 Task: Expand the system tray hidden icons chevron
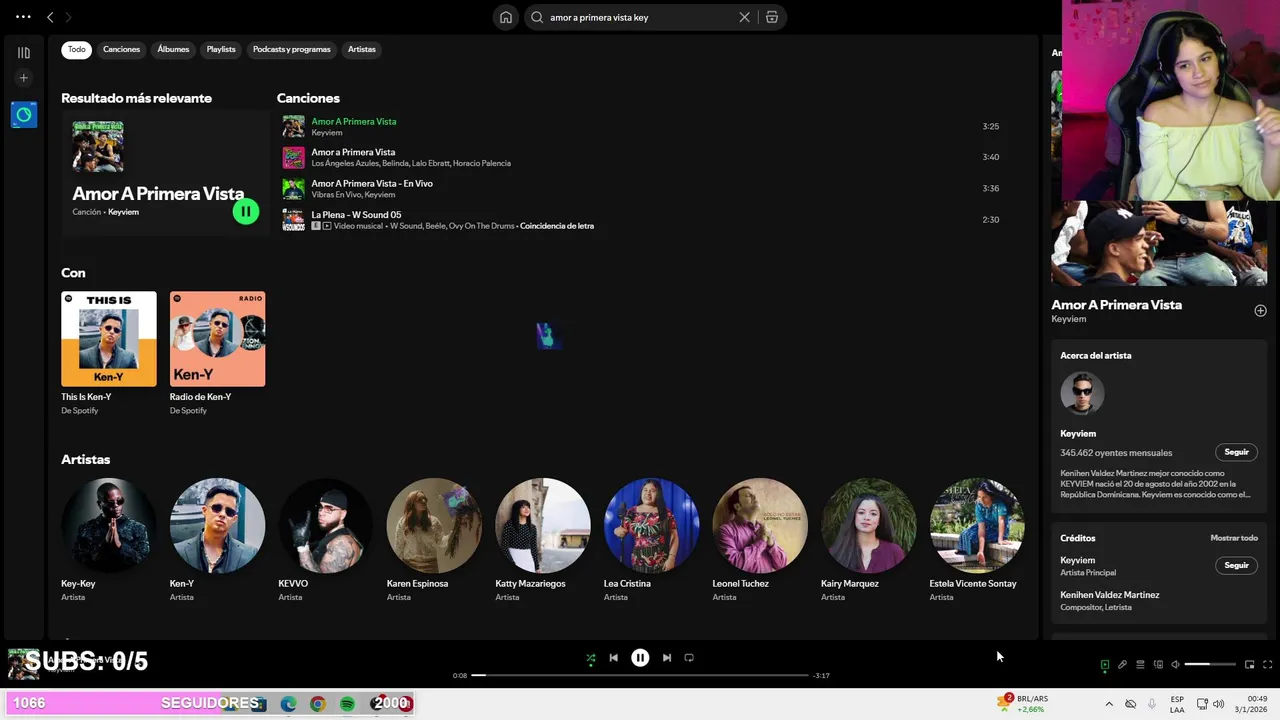point(1108,704)
